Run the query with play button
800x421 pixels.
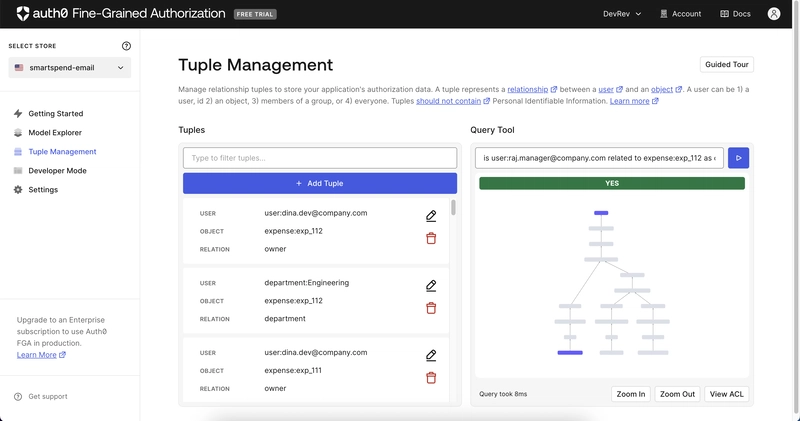click(738, 158)
